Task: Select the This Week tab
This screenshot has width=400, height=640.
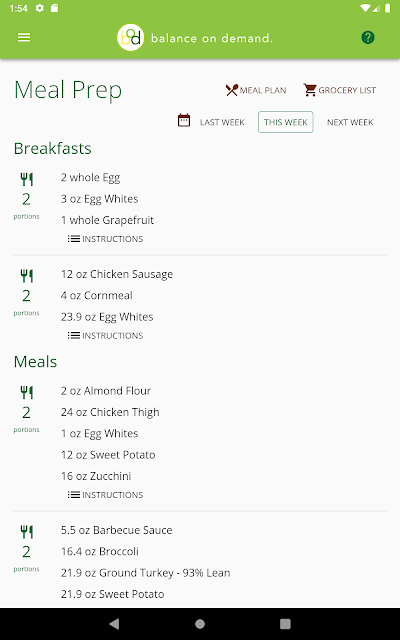Action: pos(286,122)
